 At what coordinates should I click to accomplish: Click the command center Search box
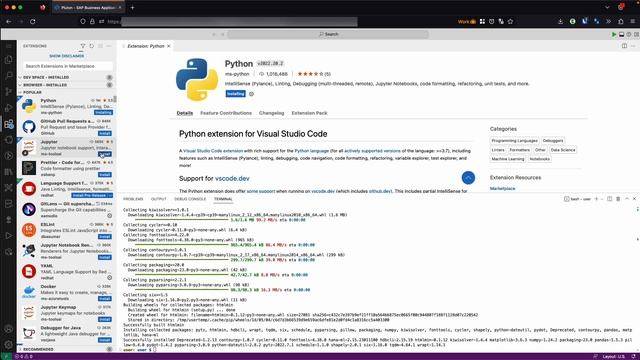329,34
